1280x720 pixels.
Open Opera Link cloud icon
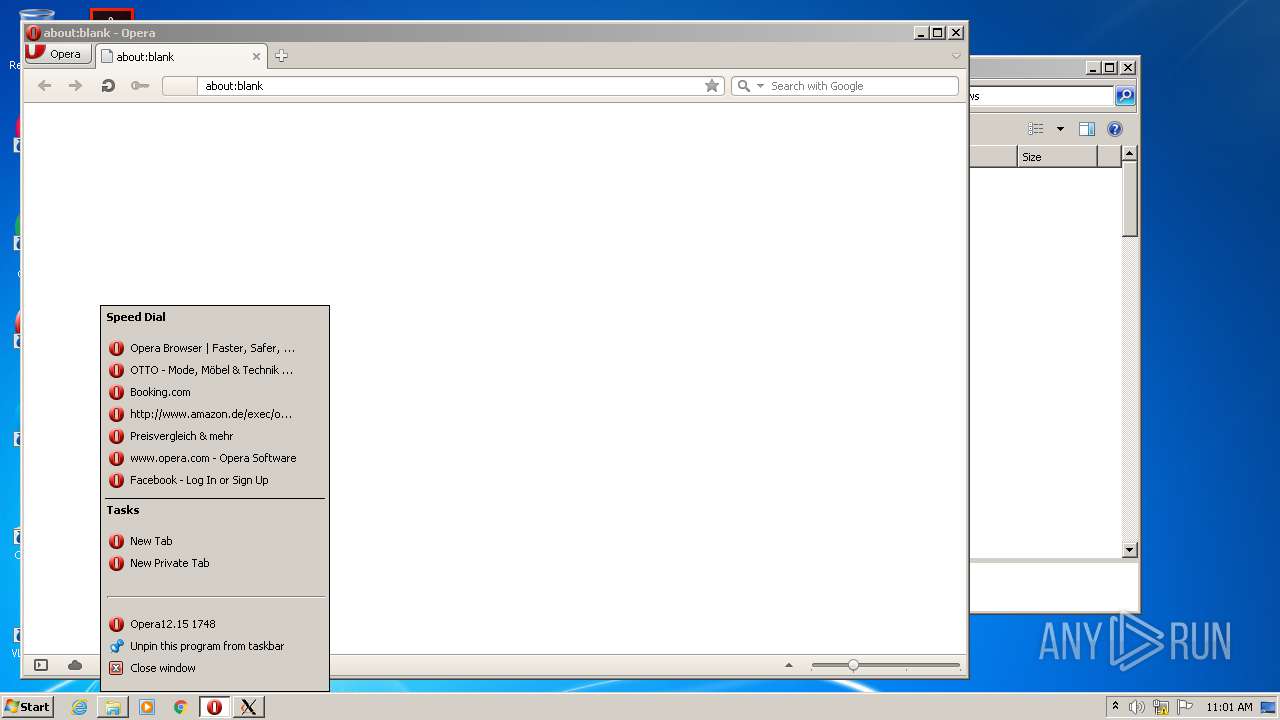(x=75, y=665)
